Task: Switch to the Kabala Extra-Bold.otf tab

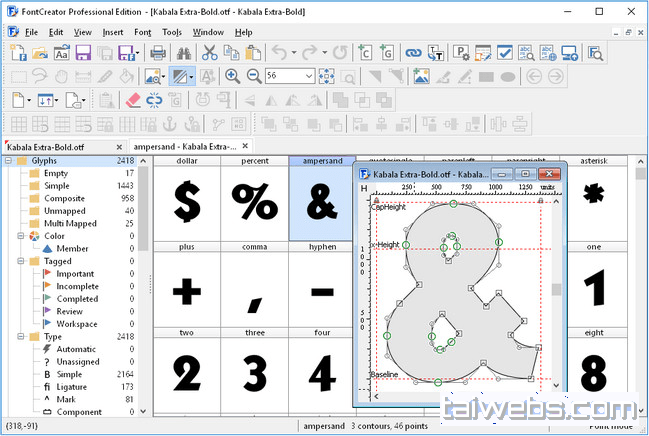Action: [48, 146]
